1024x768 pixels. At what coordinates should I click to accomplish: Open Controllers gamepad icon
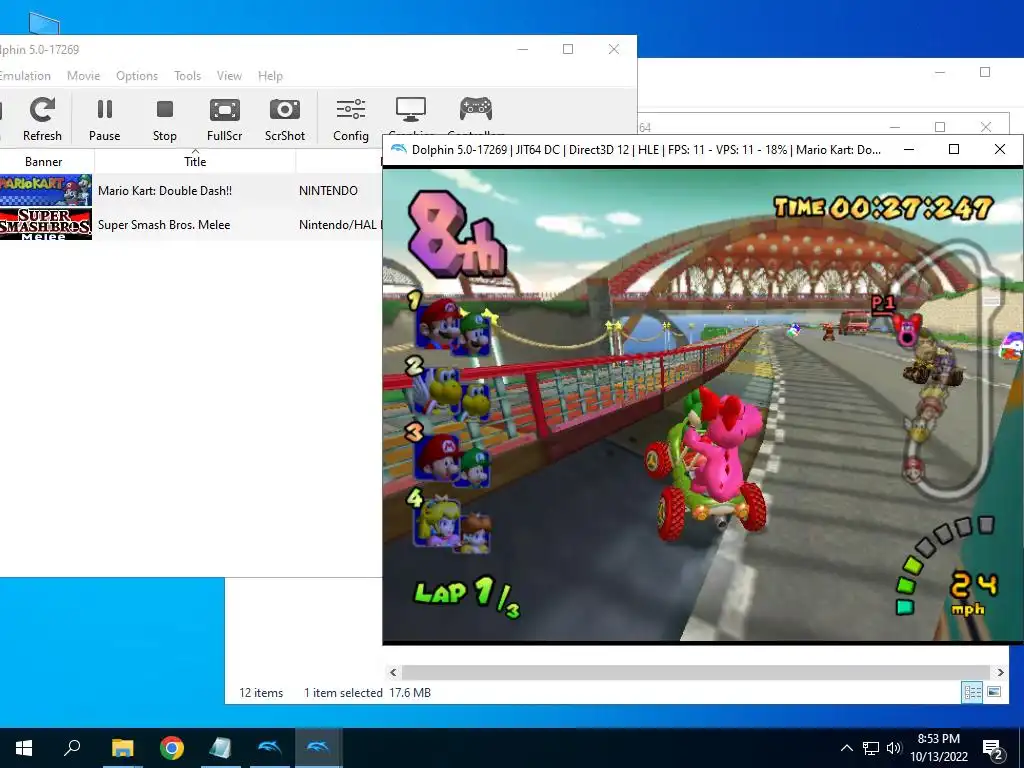[x=475, y=109]
